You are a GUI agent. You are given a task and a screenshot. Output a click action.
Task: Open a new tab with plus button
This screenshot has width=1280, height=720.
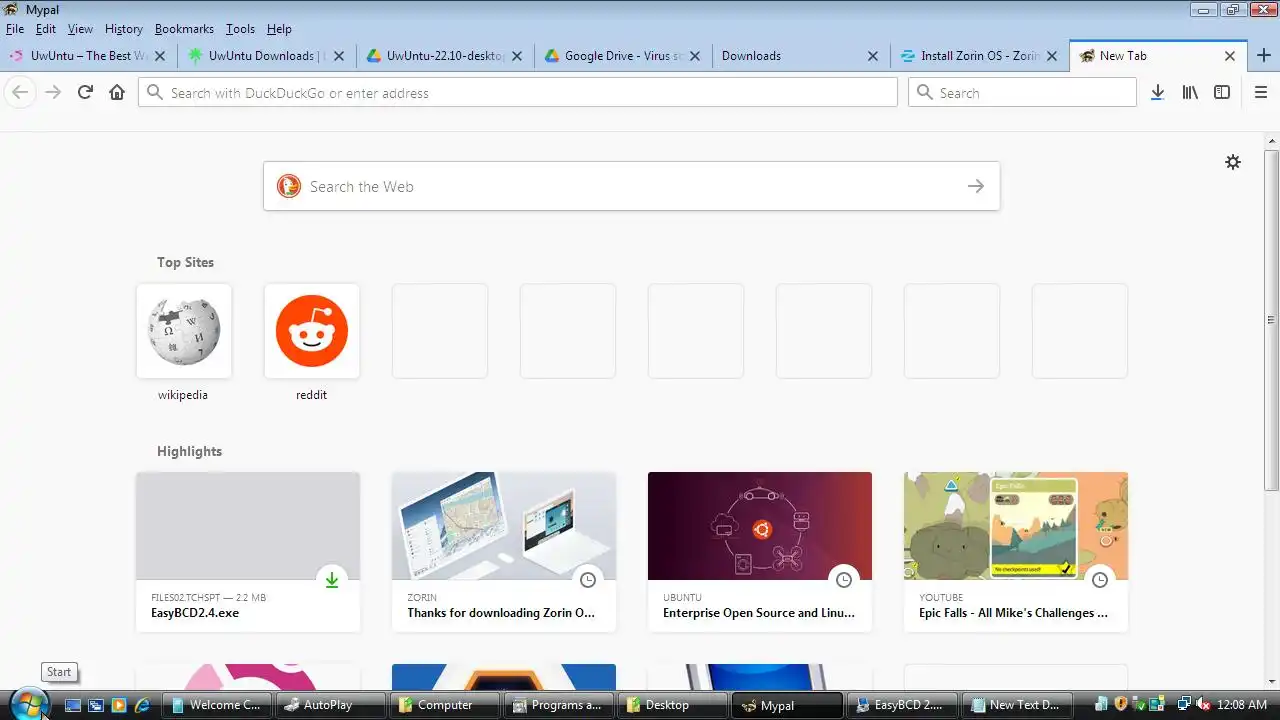click(1264, 56)
